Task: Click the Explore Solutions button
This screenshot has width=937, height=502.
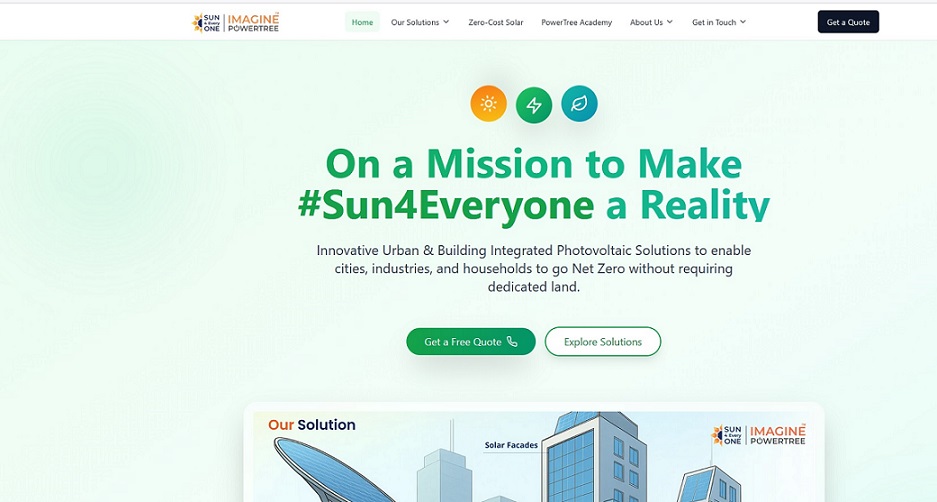Action: [603, 342]
